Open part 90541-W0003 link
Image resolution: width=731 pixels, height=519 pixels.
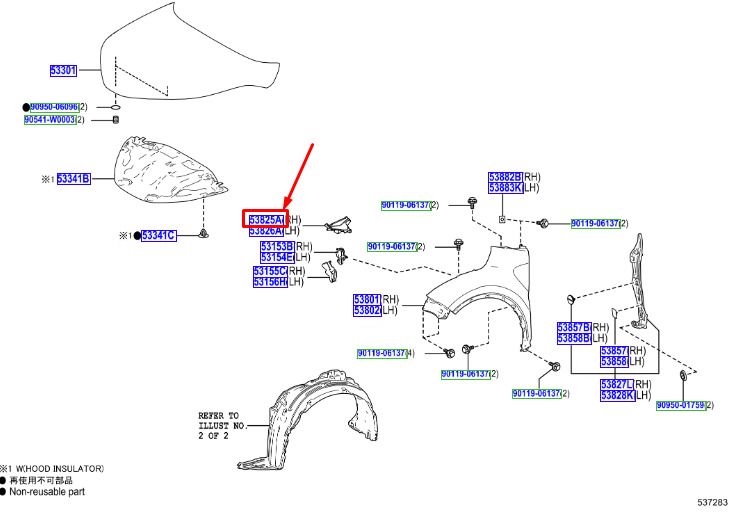tap(50, 120)
